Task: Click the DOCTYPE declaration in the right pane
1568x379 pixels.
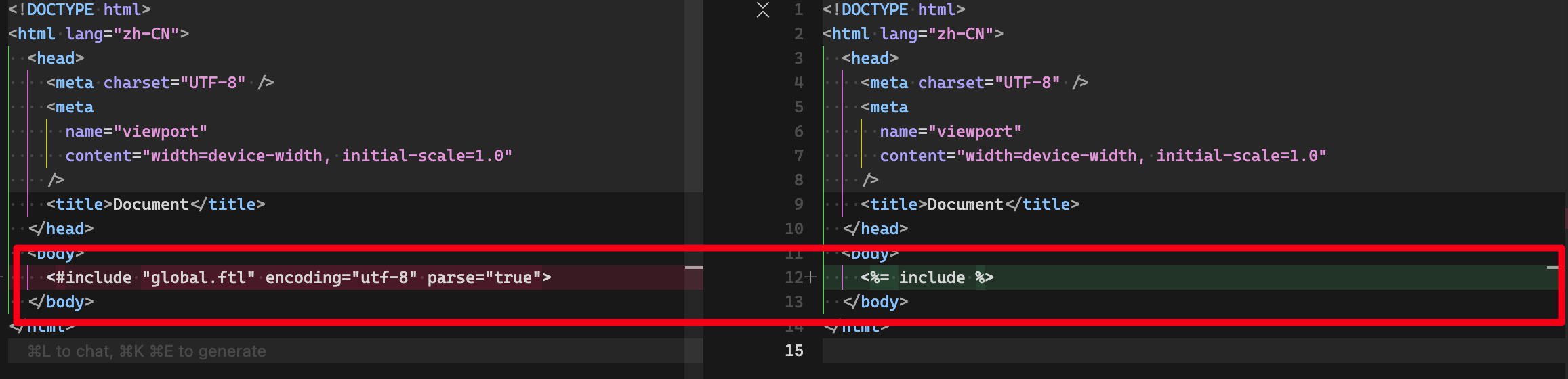Action: point(893,9)
